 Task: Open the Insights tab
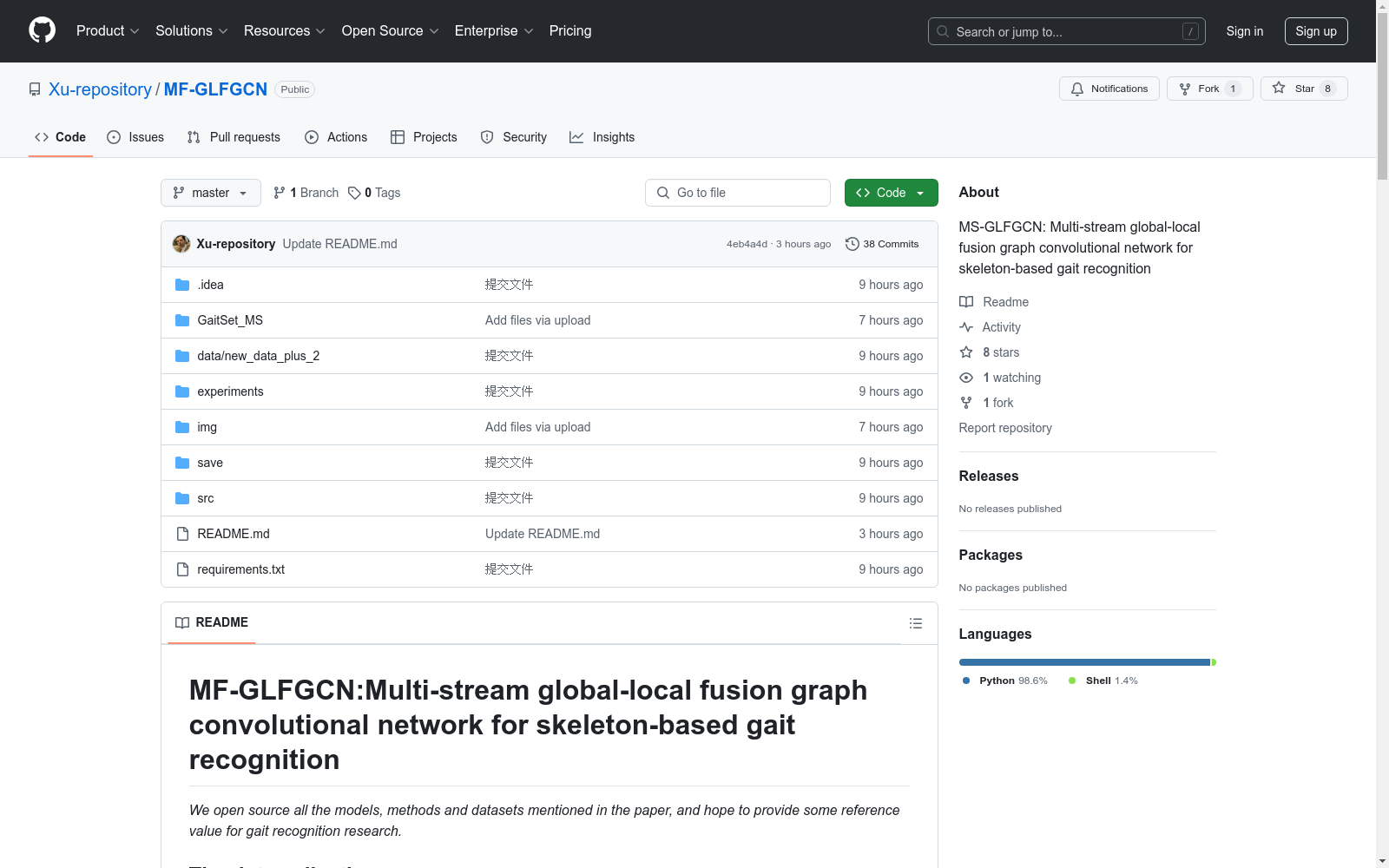tap(602, 137)
